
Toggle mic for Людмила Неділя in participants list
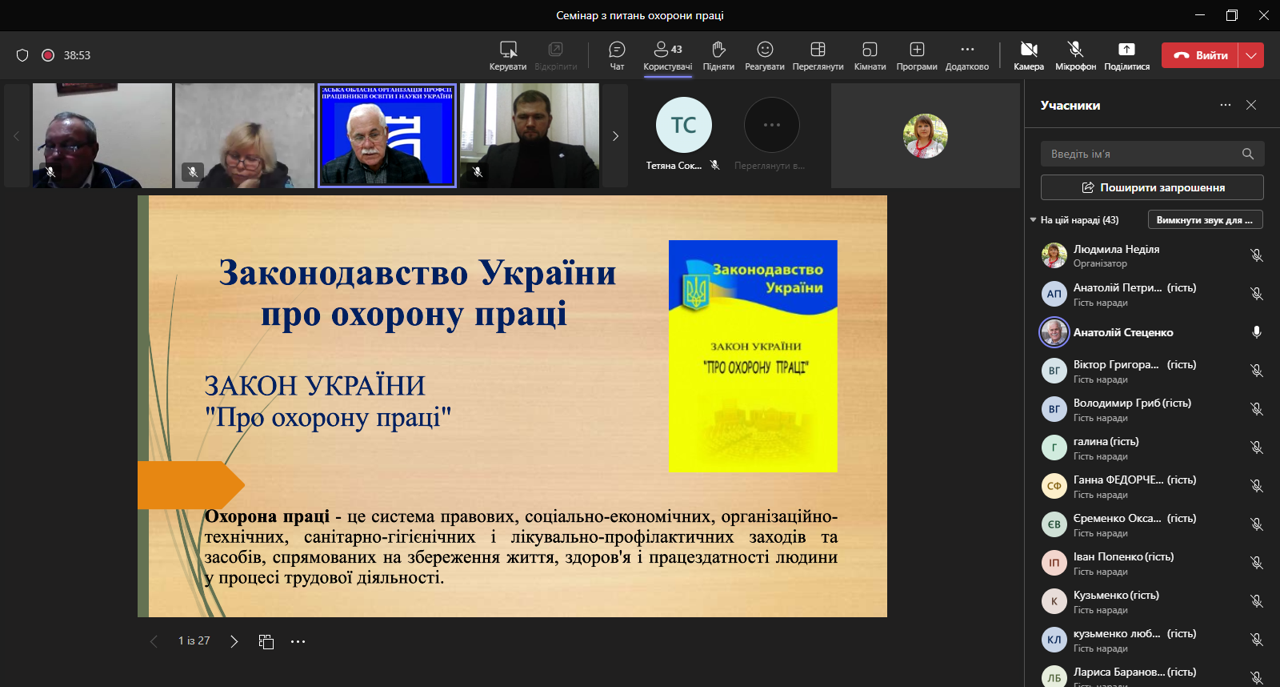(x=1256, y=256)
